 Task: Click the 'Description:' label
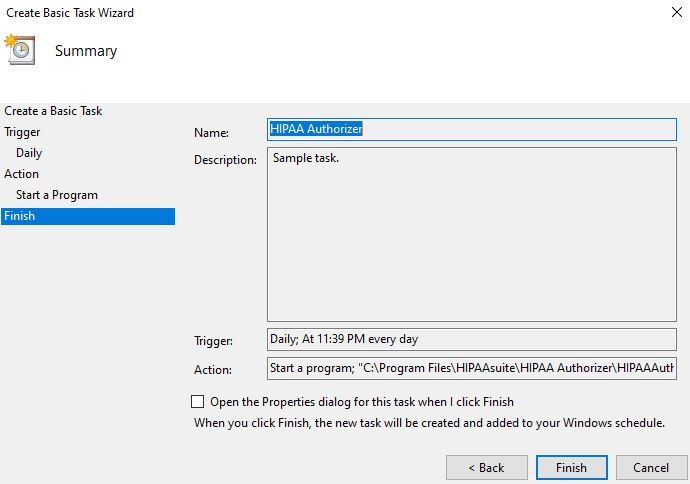click(x=225, y=160)
